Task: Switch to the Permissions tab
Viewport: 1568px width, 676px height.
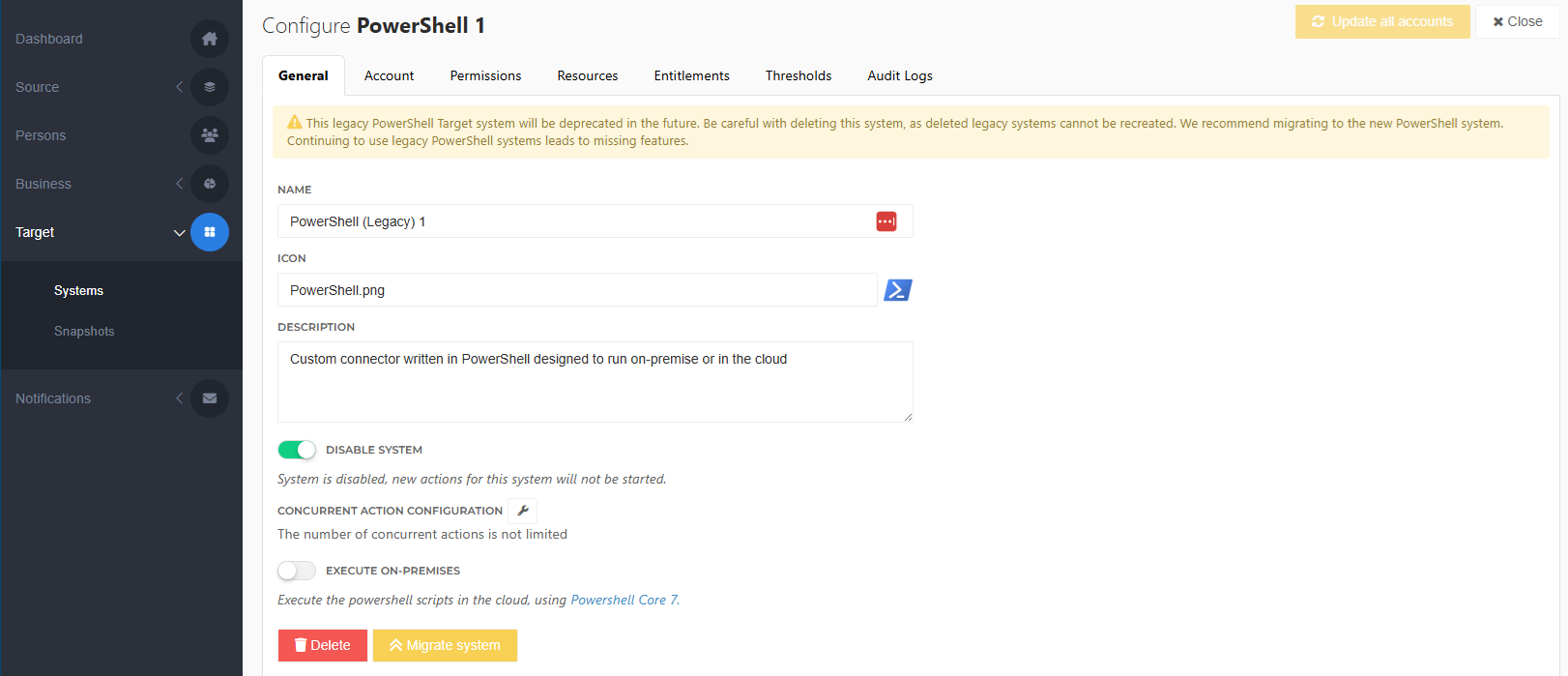Action: click(485, 75)
